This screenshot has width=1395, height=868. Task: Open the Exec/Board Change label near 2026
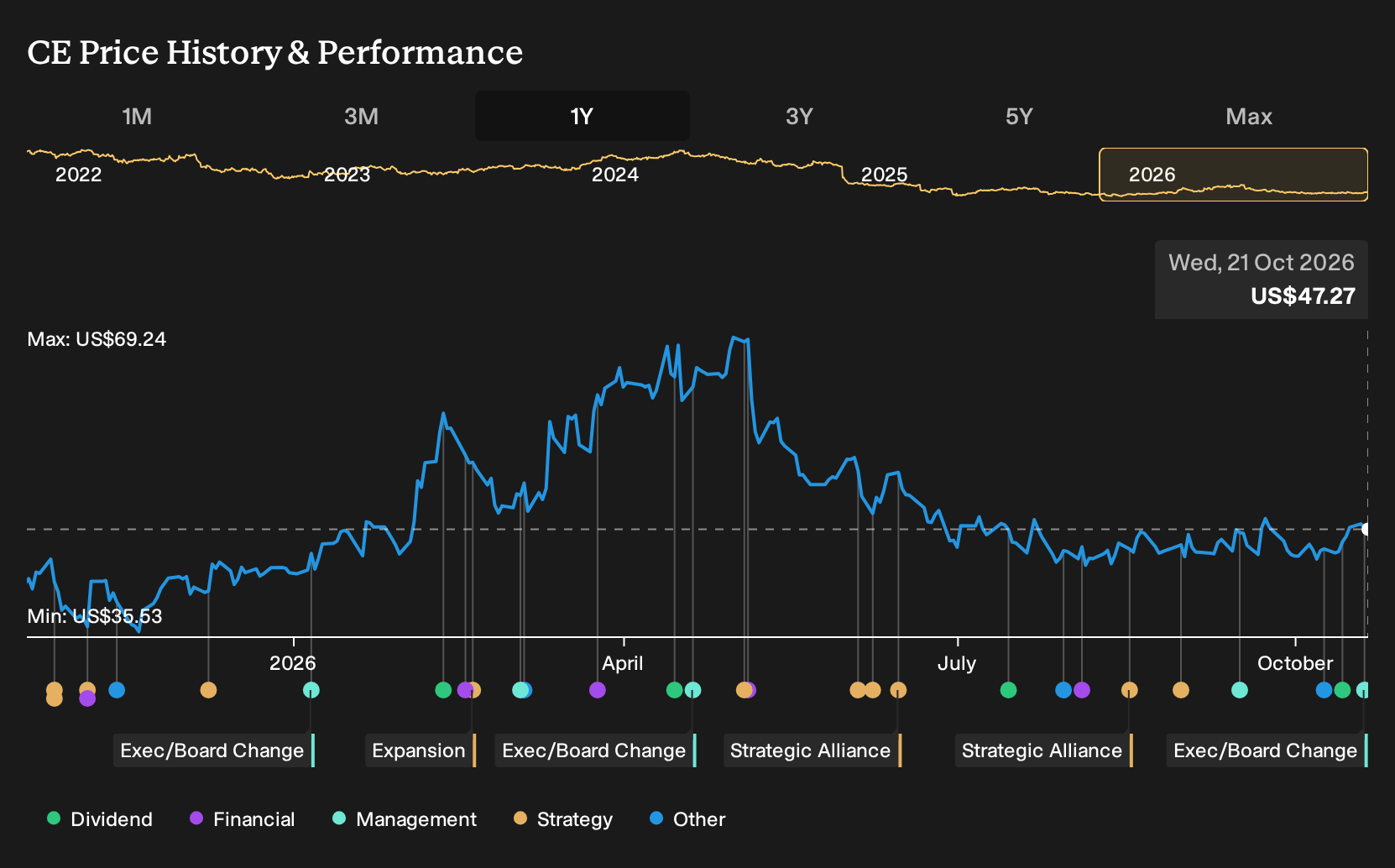(x=214, y=750)
